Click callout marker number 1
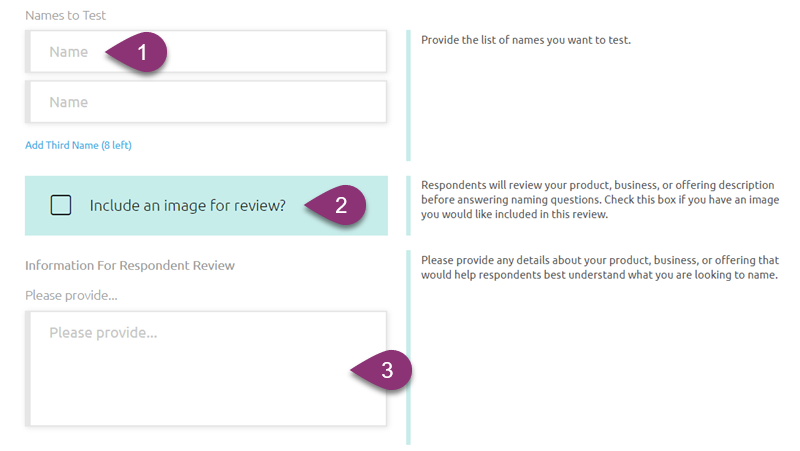This screenshot has height=451, width=800. click(142, 53)
